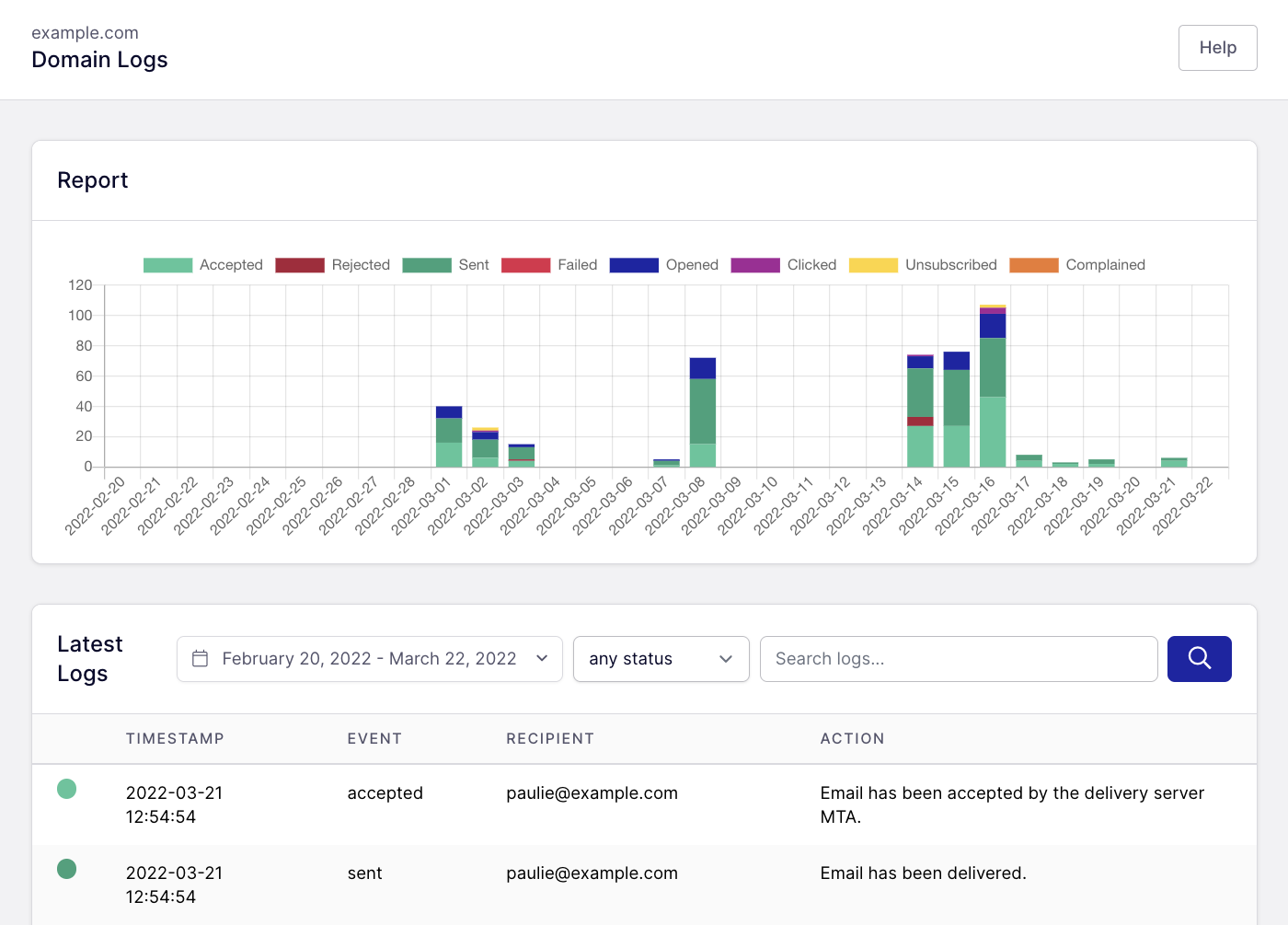Screen dimensions: 1288x925
Task: Click the Unsubscribed yellow legend swatch
Action: click(x=873, y=265)
